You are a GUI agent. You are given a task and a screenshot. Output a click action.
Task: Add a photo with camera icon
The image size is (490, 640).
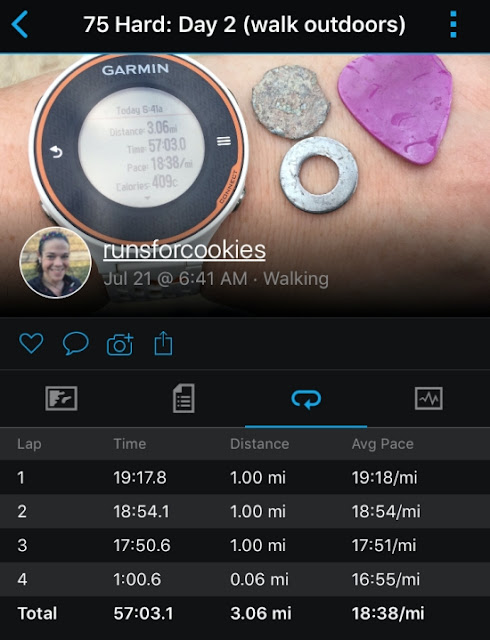tap(120, 344)
